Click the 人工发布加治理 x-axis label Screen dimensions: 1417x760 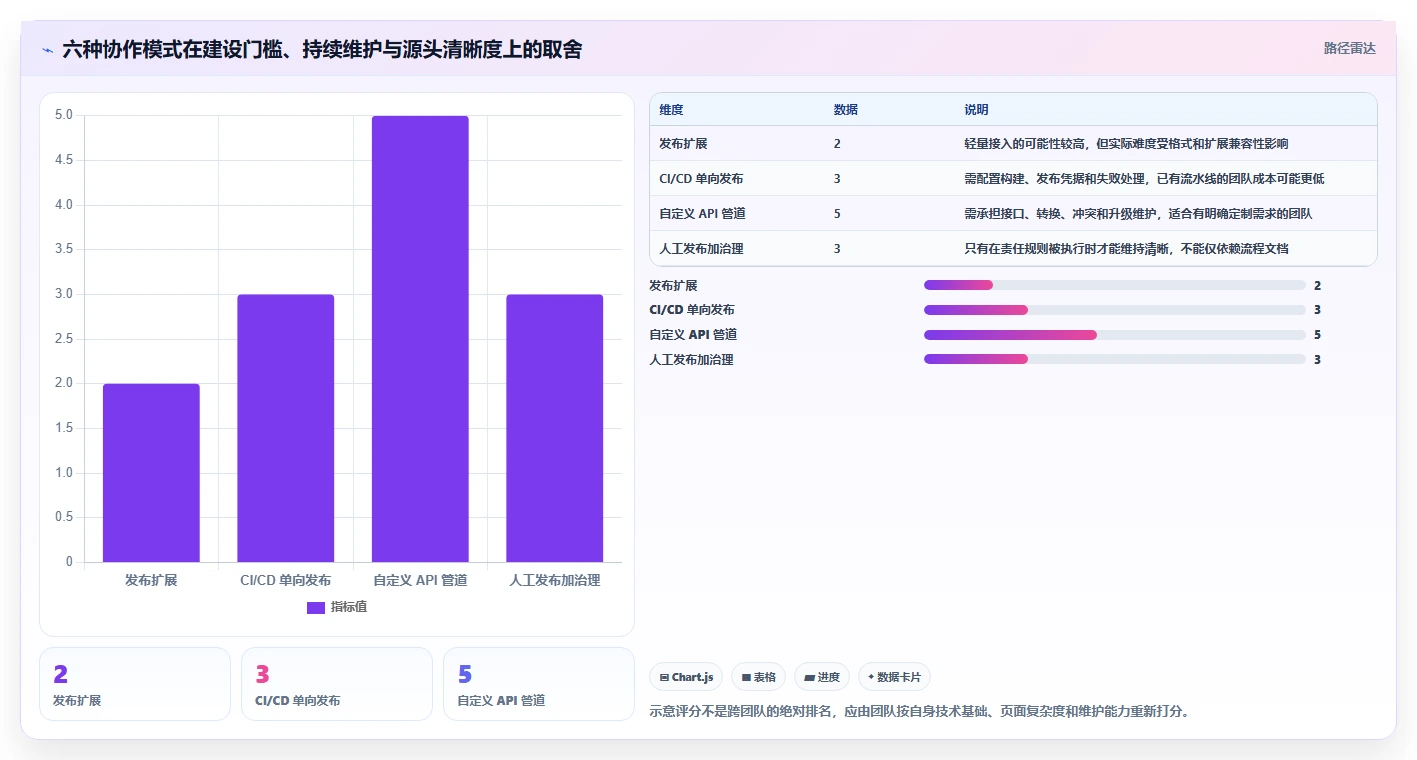point(555,580)
